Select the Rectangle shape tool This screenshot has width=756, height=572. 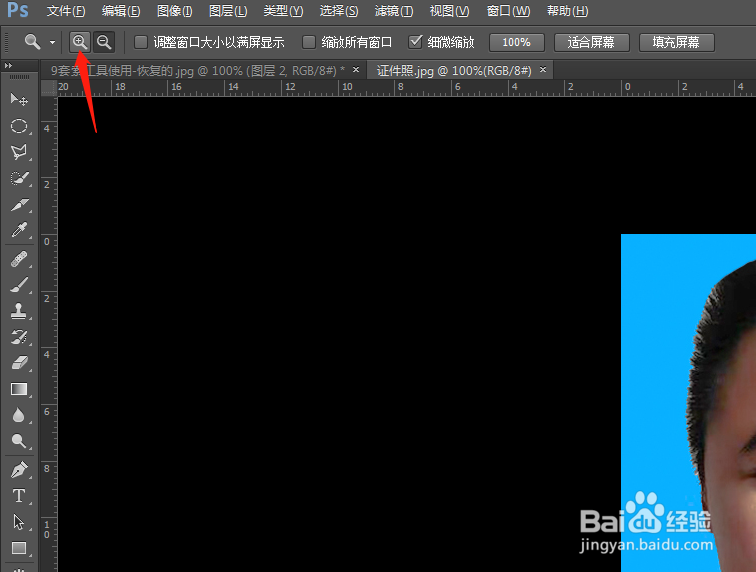pyautogui.click(x=19, y=548)
